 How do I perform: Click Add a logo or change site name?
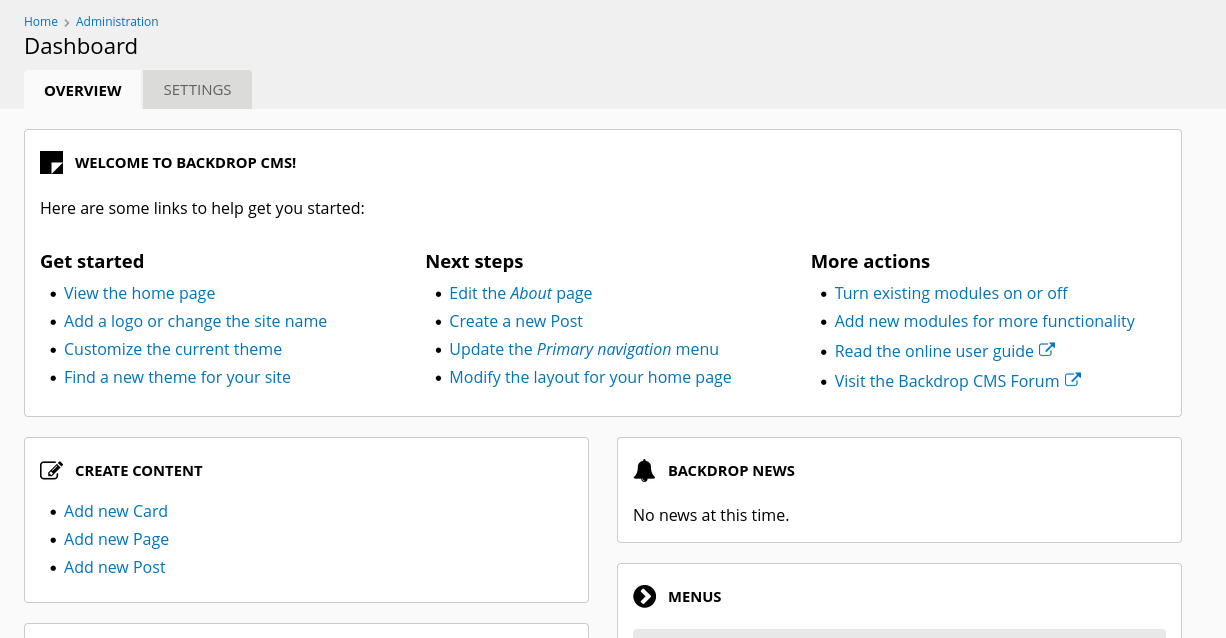195,321
